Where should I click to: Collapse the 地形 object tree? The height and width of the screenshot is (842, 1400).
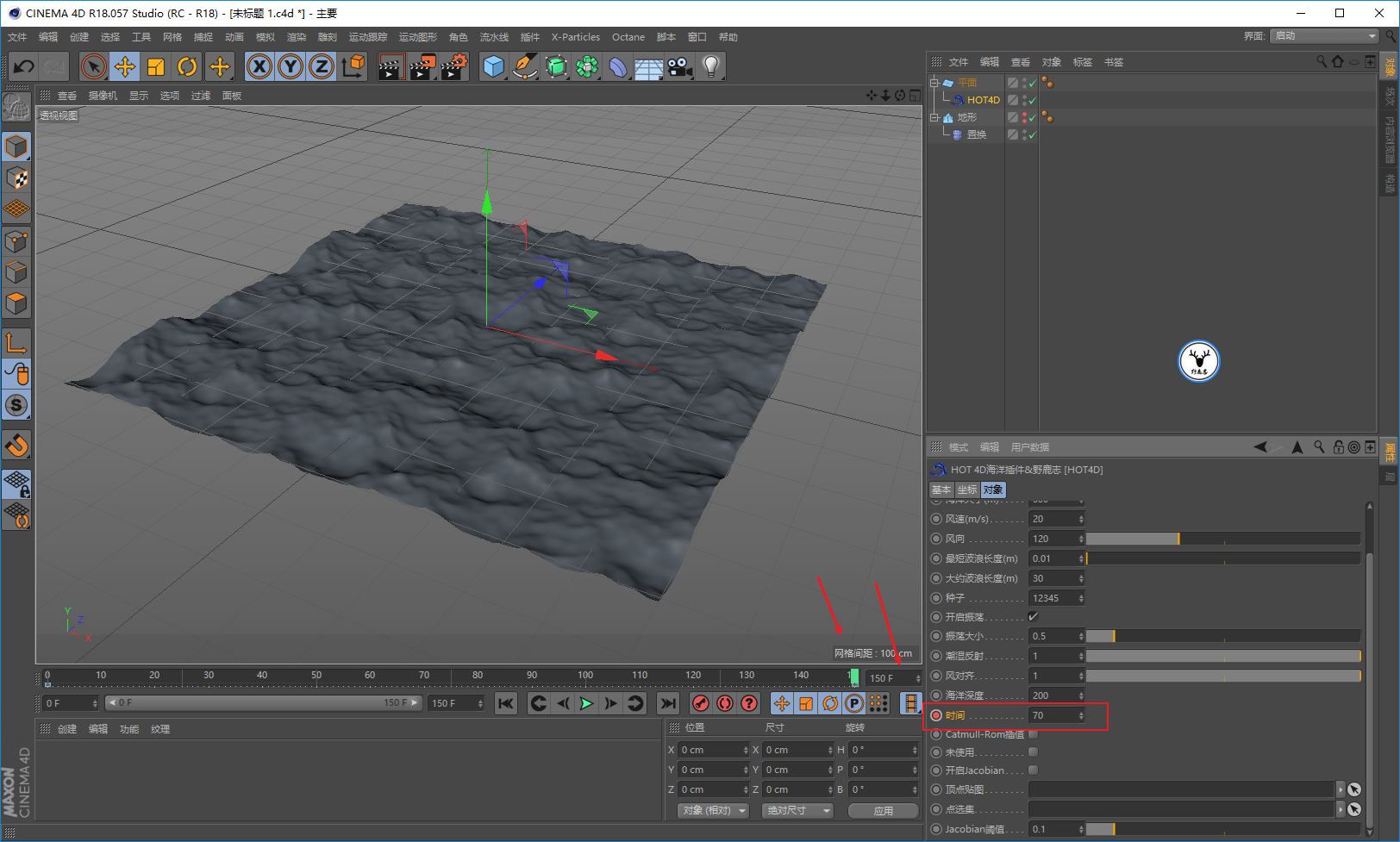tap(934, 117)
